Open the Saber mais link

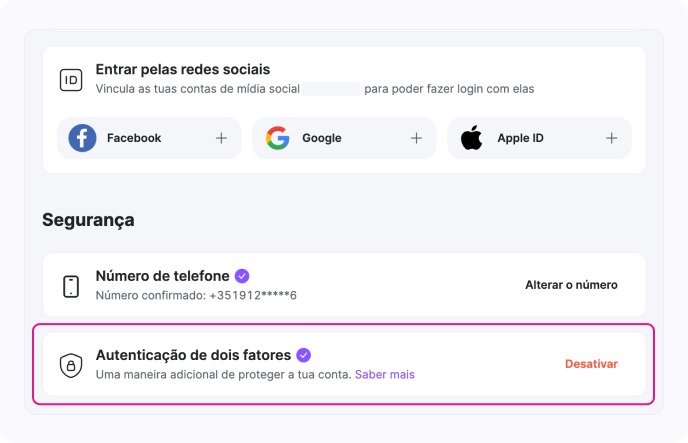pos(385,375)
